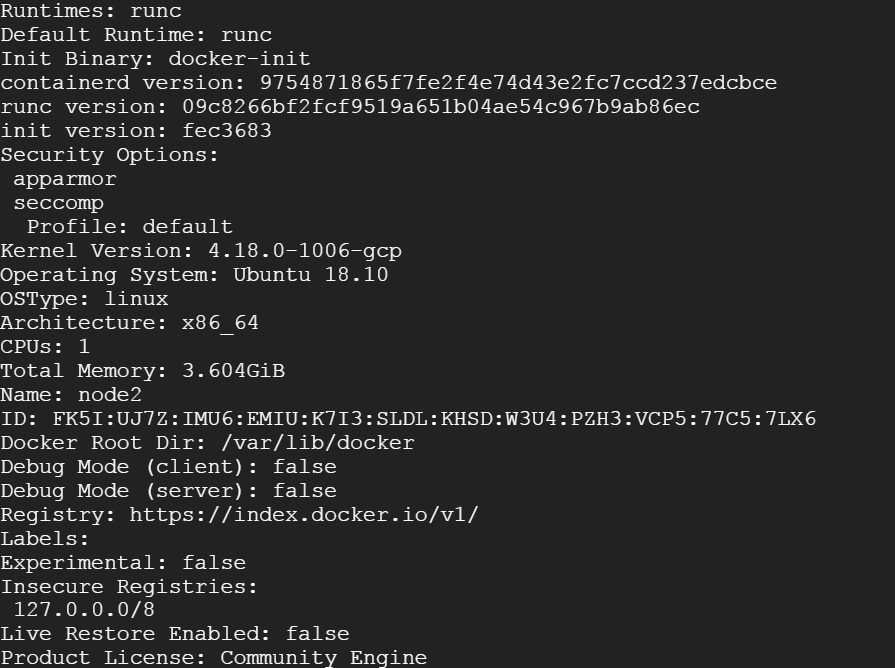Click the Profile: default line

click(130, 227)
